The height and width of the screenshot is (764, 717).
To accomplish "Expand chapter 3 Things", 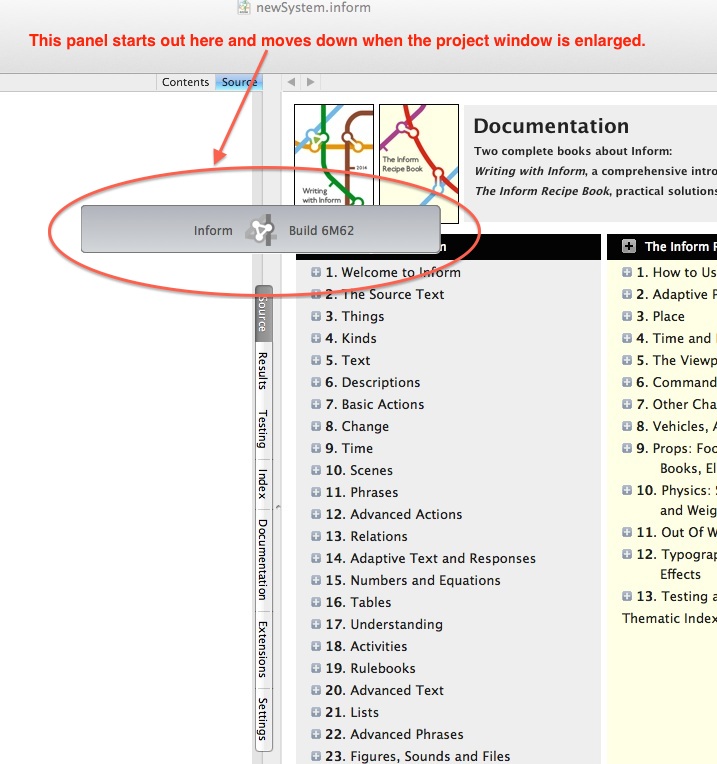I will point(316,316).
